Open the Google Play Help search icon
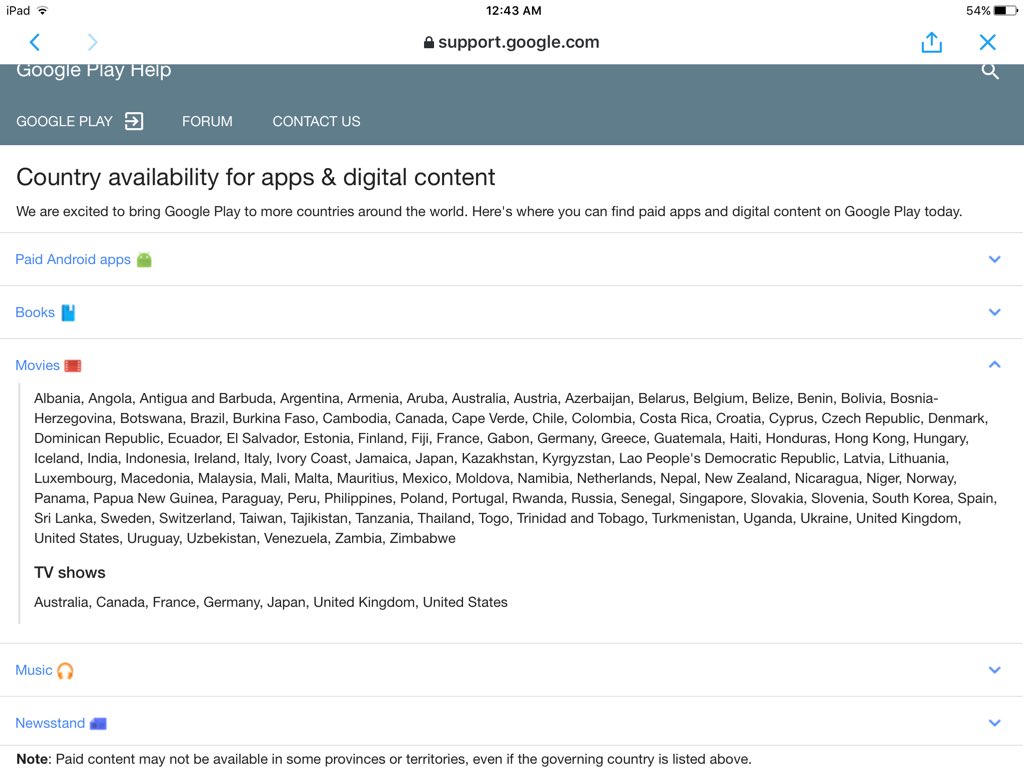The height and width of the screenshot is (768, 1024). [x=990, y=71]
